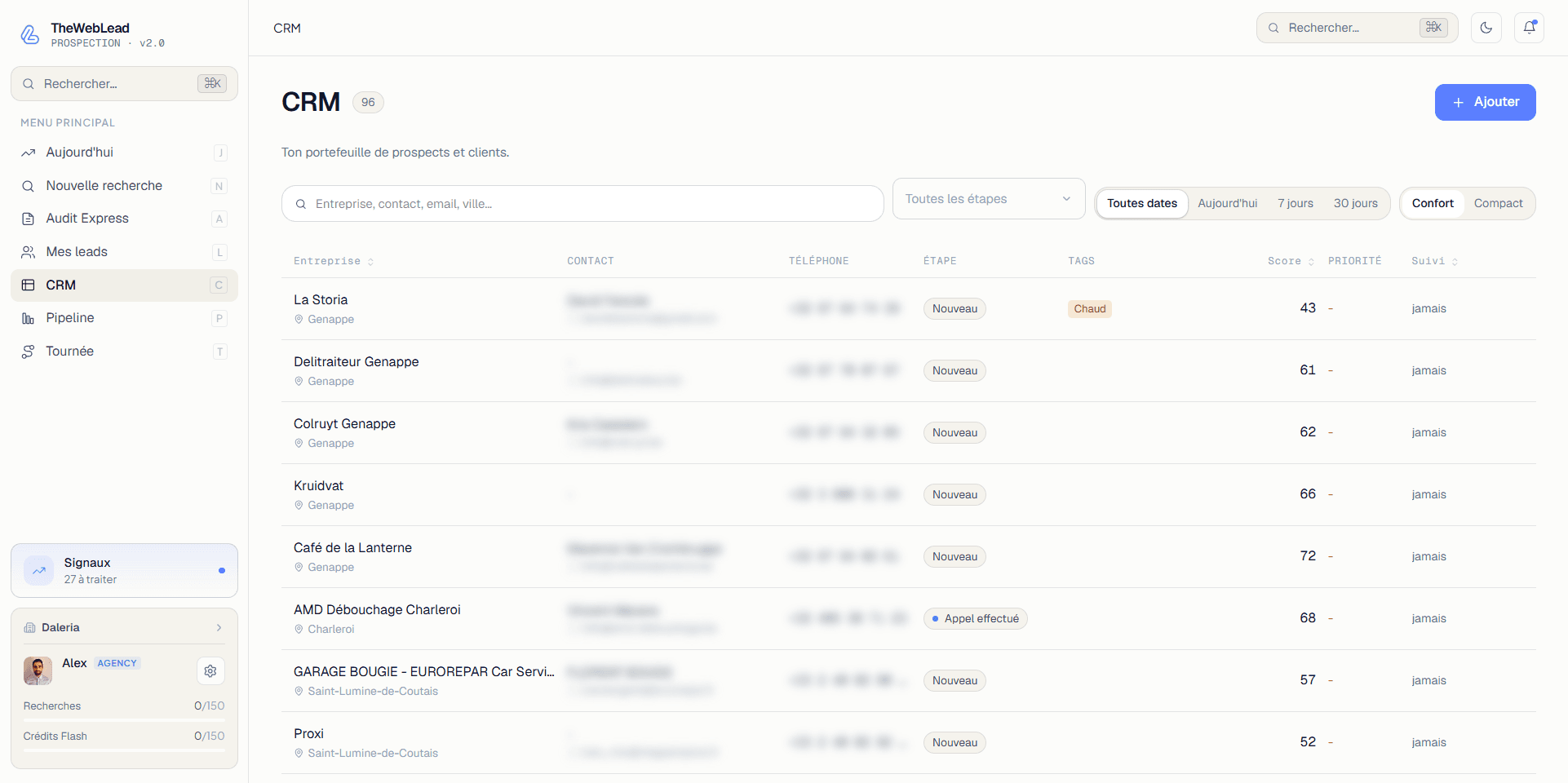Open Mes leads menu item
The image size is (1568, 783).
click(124, 252)
